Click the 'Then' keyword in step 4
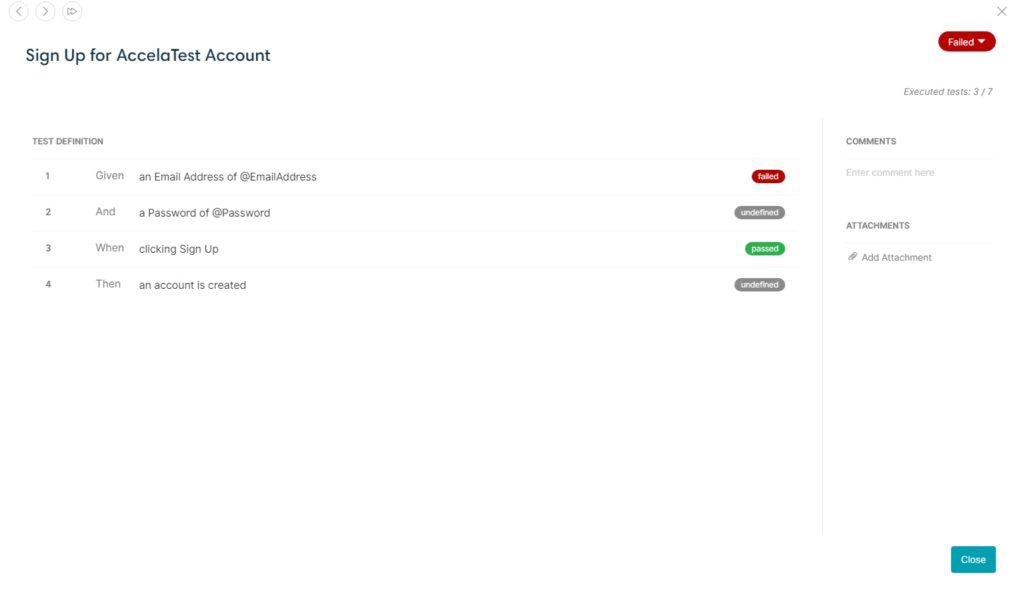The image size is (1024, 597). pos(108,284)
